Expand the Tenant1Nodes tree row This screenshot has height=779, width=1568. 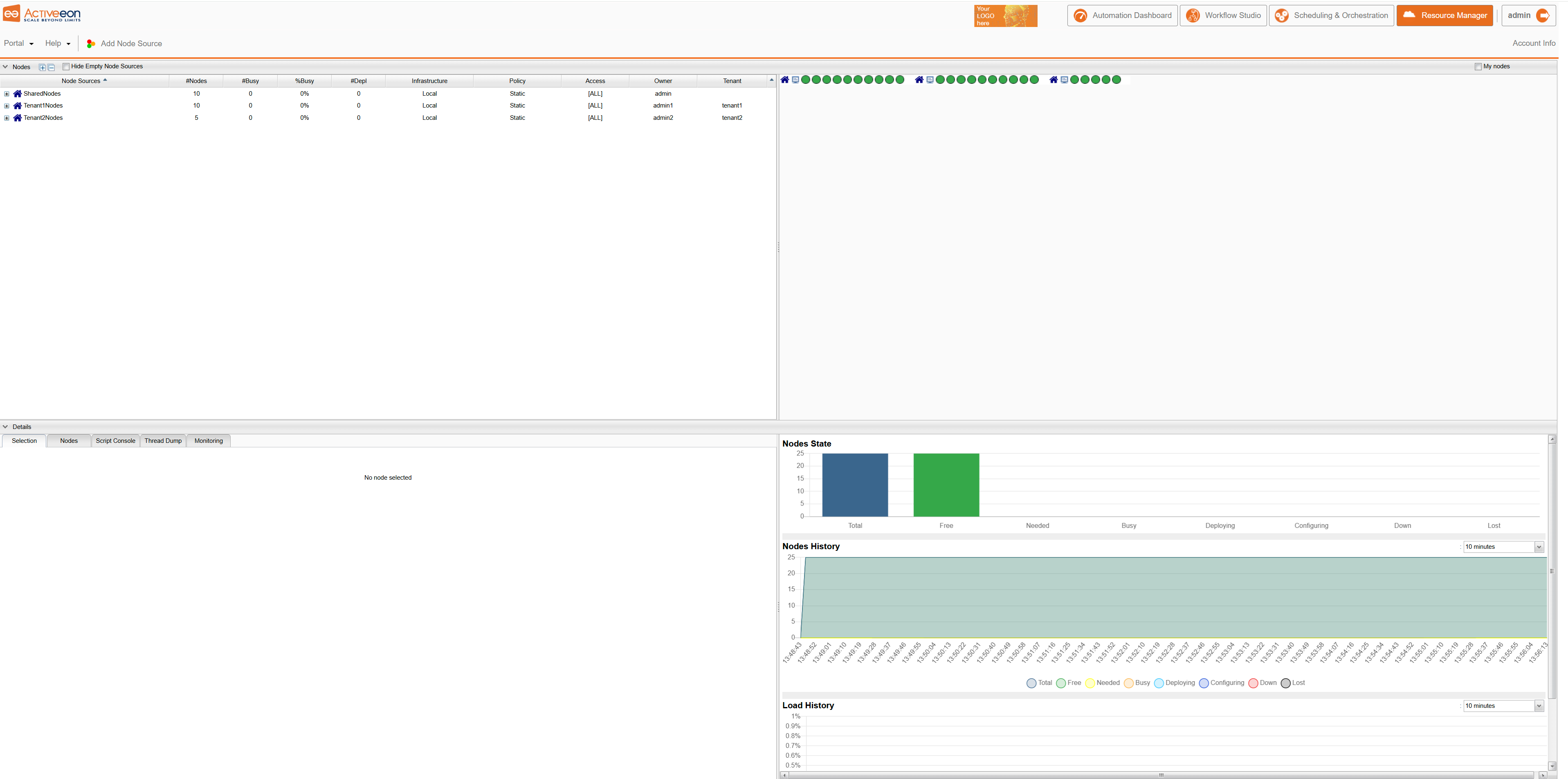pyautogui.click(x=7, y=106)
